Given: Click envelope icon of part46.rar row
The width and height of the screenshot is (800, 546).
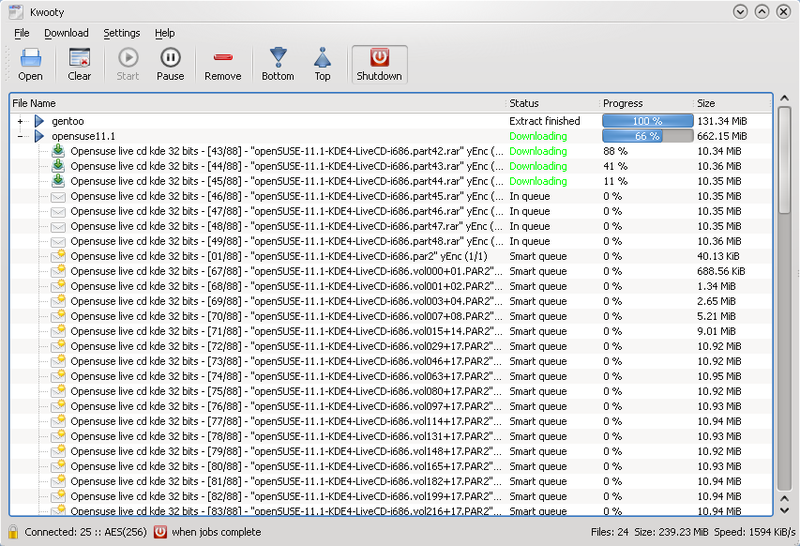Looking at the screenshot, I should point(58,211).
